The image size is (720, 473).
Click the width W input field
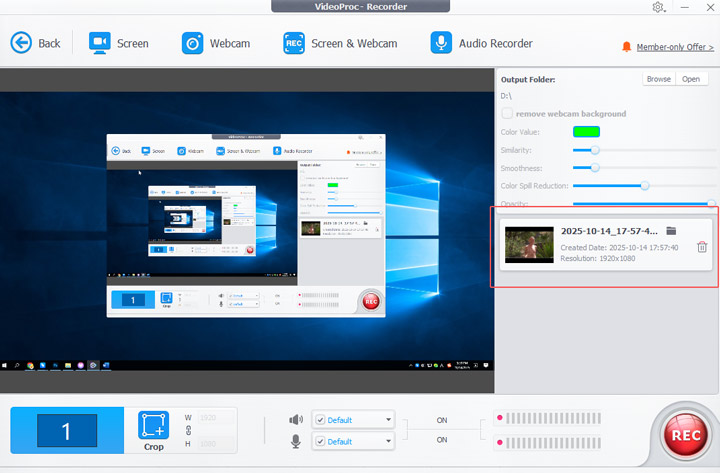216,417
